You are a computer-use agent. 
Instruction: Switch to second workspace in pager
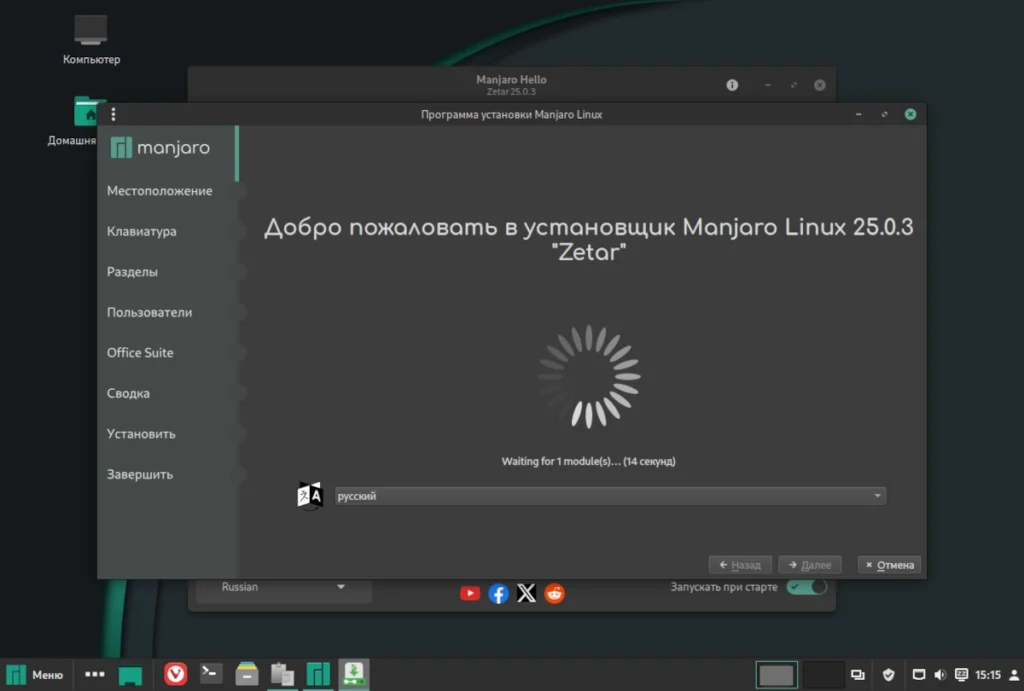(822, 675)
